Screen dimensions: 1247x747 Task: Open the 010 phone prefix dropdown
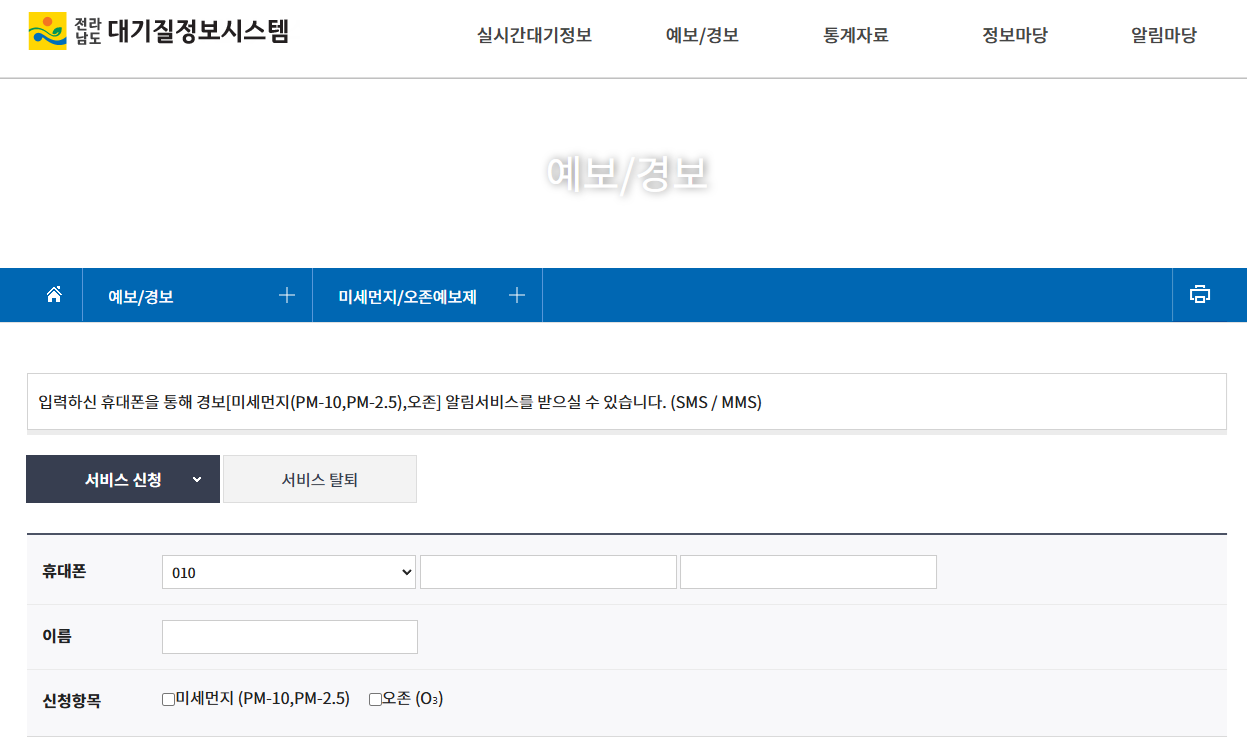click(288, 571)
